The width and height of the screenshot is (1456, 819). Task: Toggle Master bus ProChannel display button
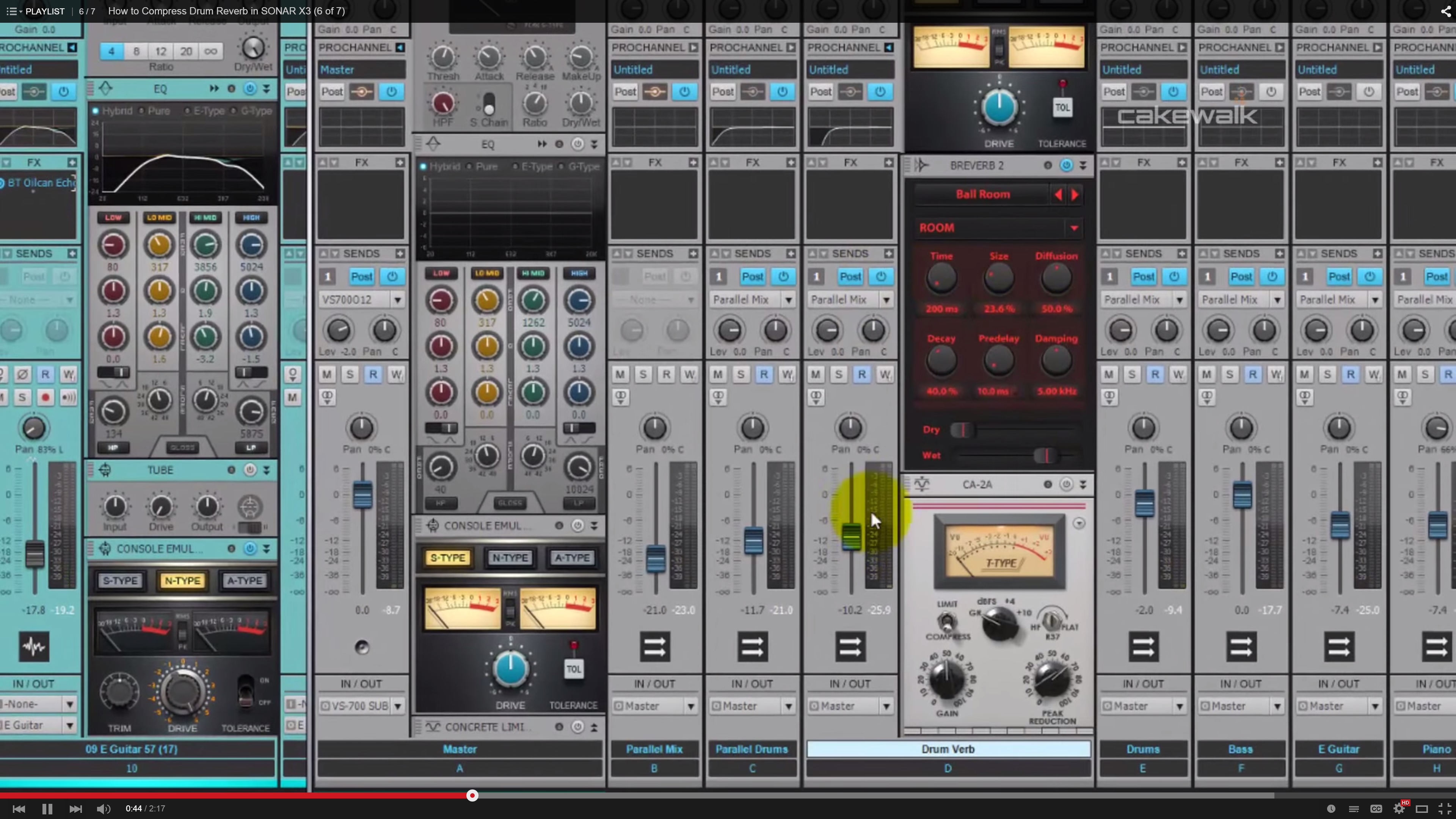click(x=400, y=47)
